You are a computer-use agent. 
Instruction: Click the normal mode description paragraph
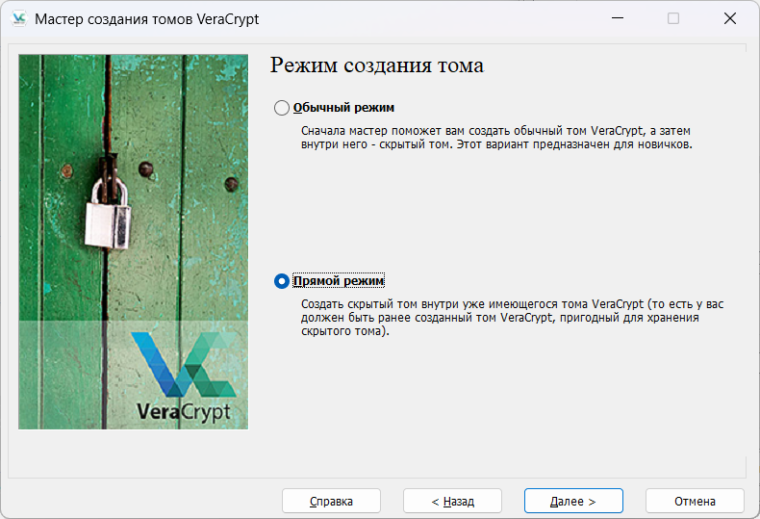[x=496, y=138]
